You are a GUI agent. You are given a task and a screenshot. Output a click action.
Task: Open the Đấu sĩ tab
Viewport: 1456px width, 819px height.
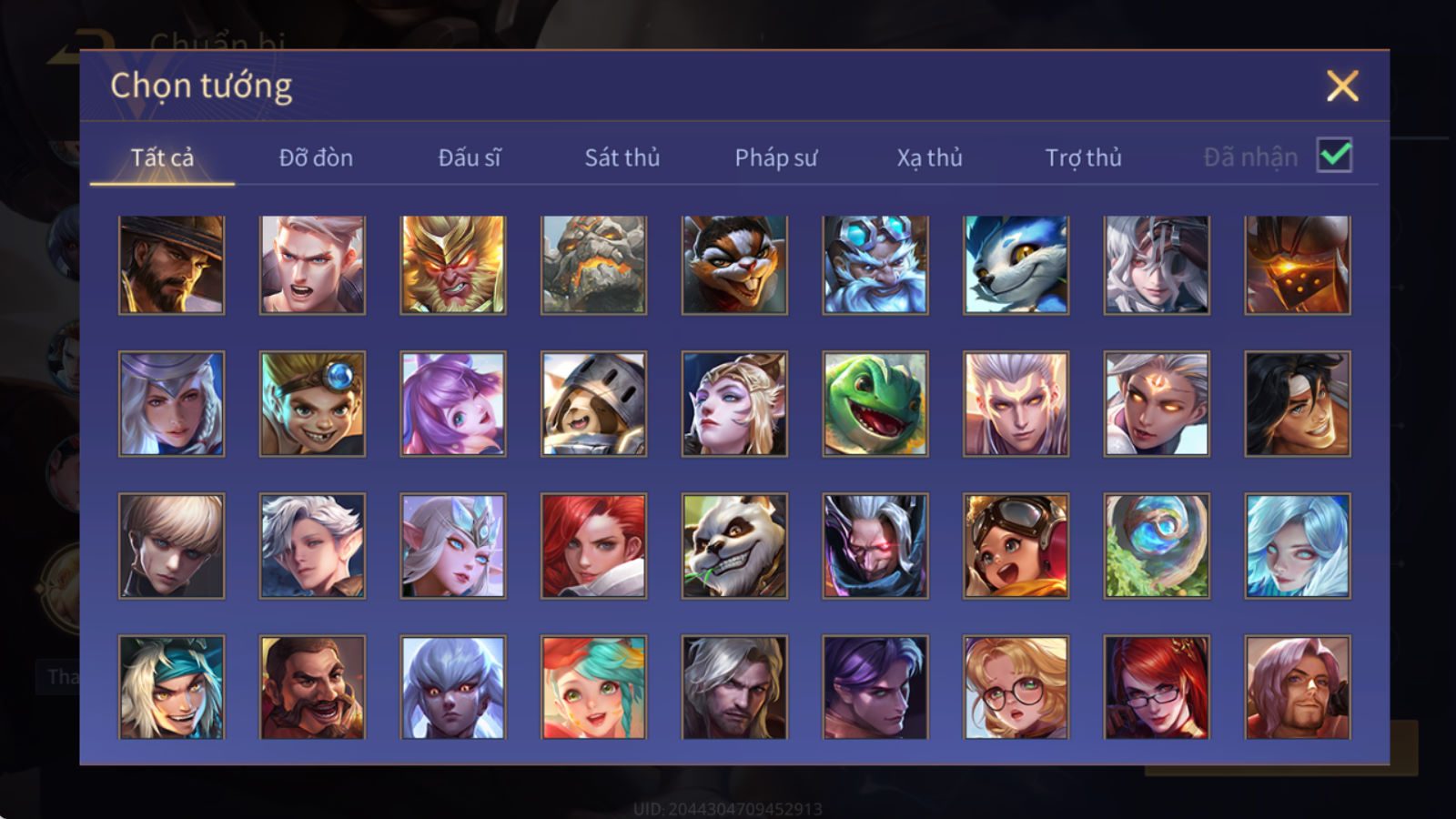point(470,157)
